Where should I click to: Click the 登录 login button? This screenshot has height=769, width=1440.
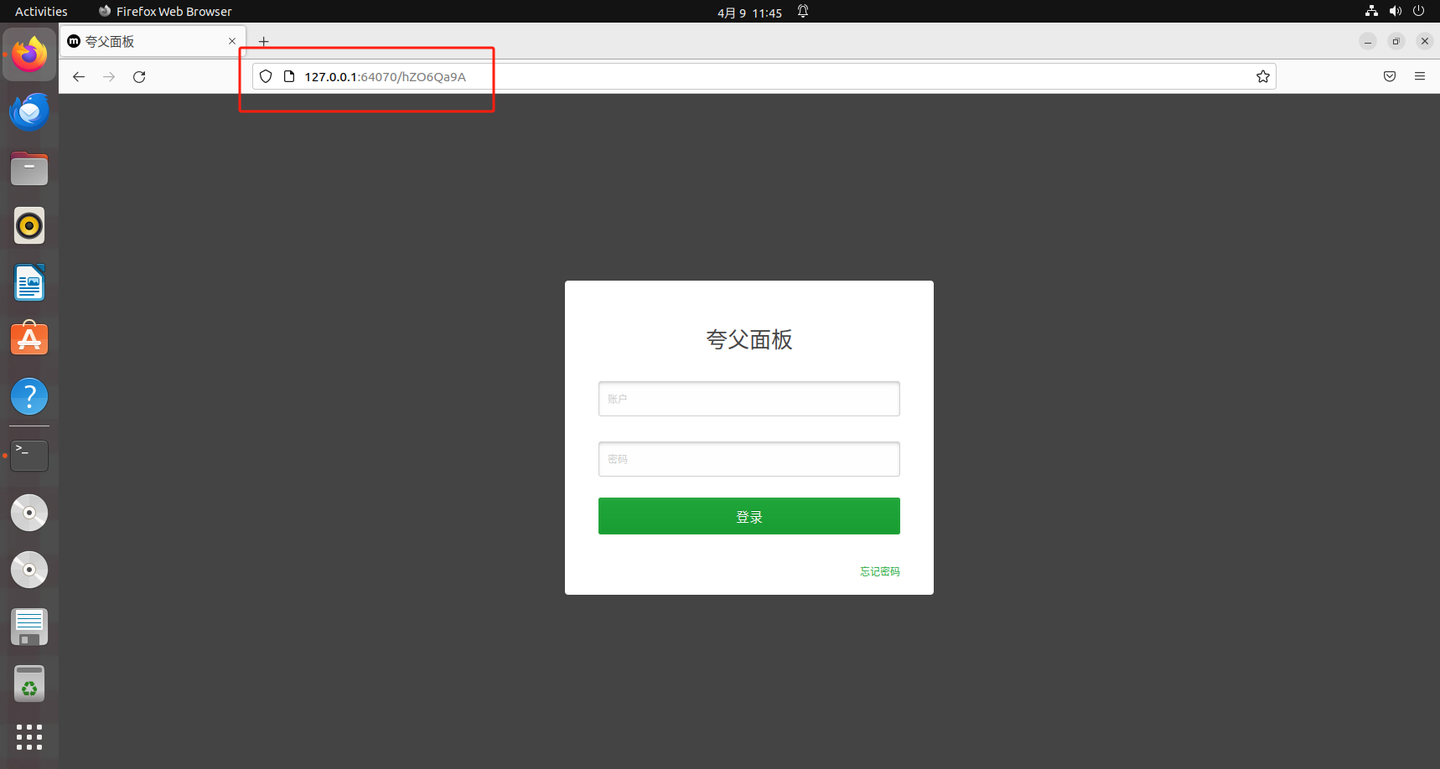(x=748, y=515)
